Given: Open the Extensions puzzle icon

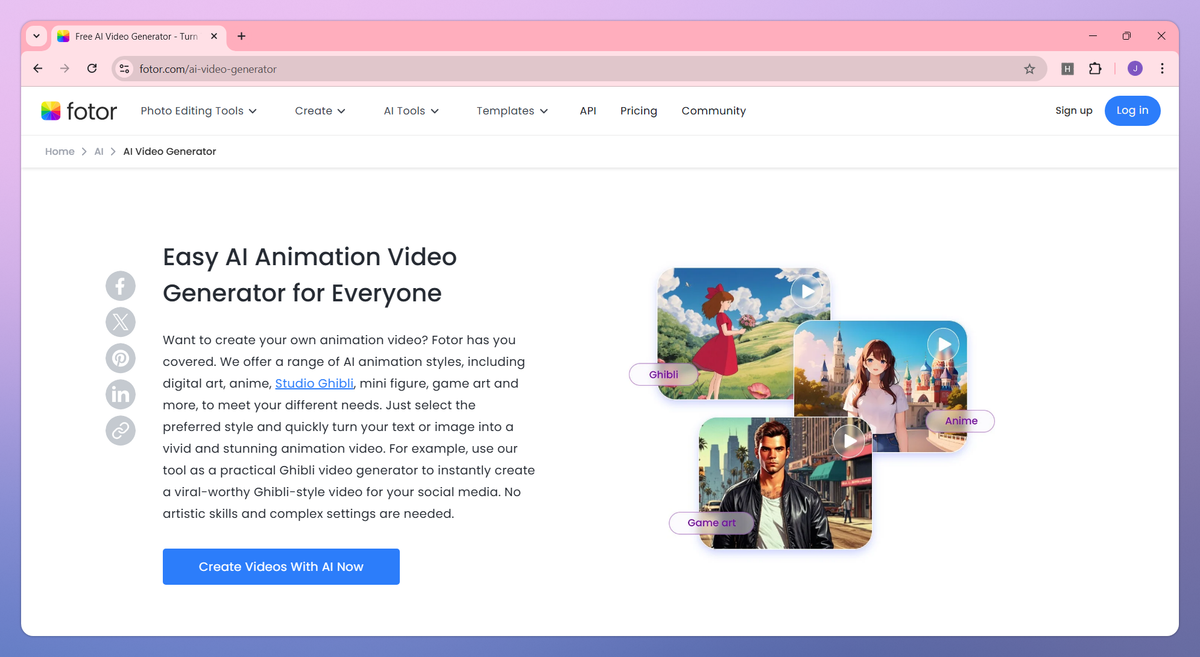Looking at the screenshot, I should point(1095,69).
